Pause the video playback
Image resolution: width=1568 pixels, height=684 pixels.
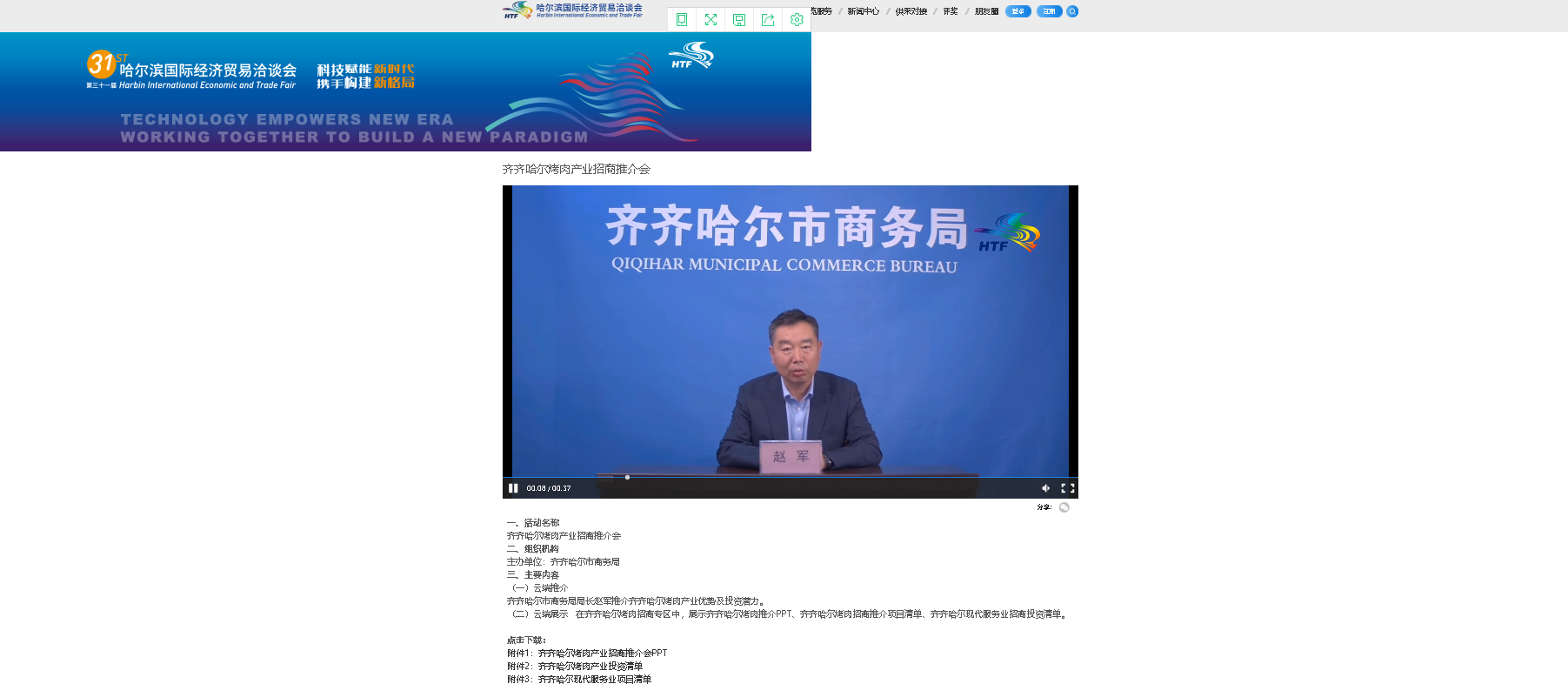513,488
